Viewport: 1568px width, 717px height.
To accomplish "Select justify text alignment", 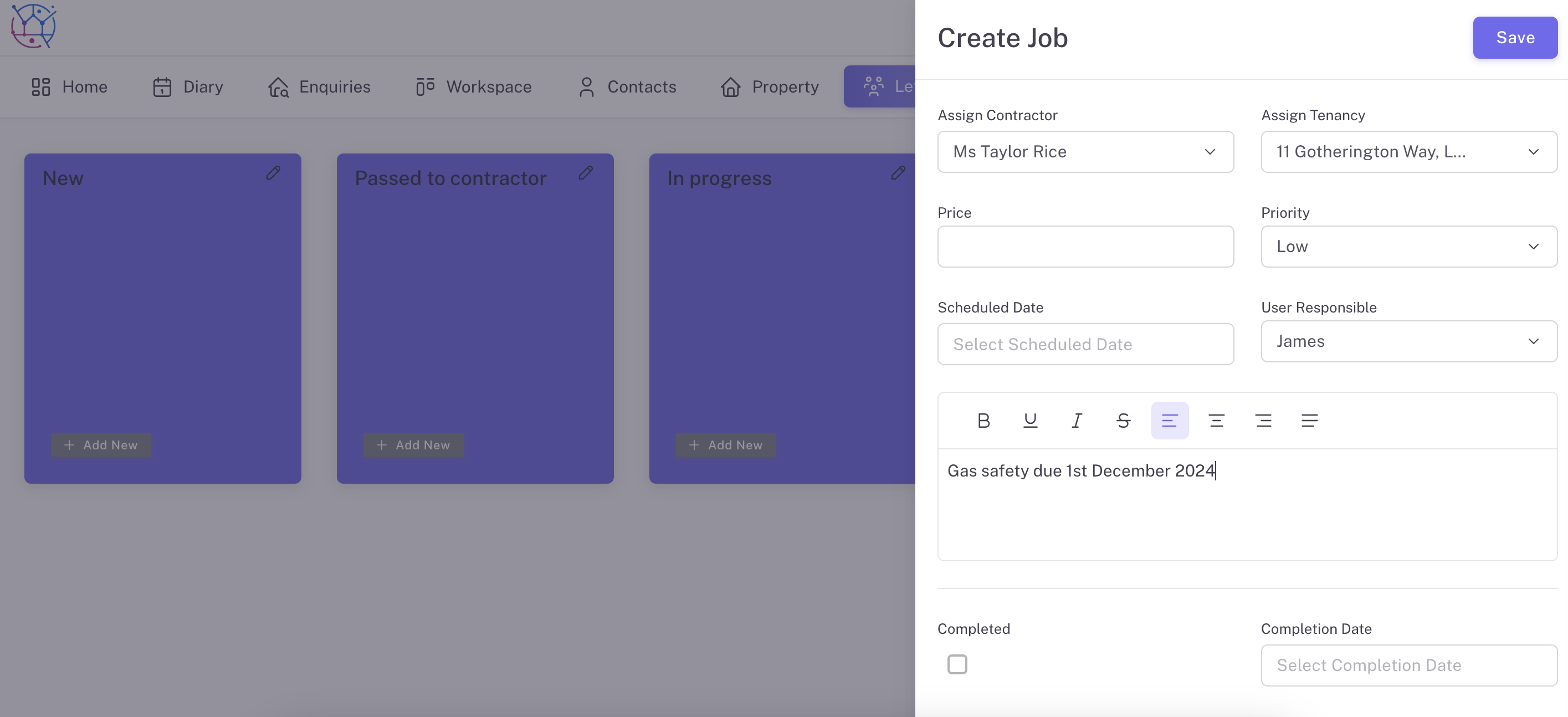I will 1309,421.
